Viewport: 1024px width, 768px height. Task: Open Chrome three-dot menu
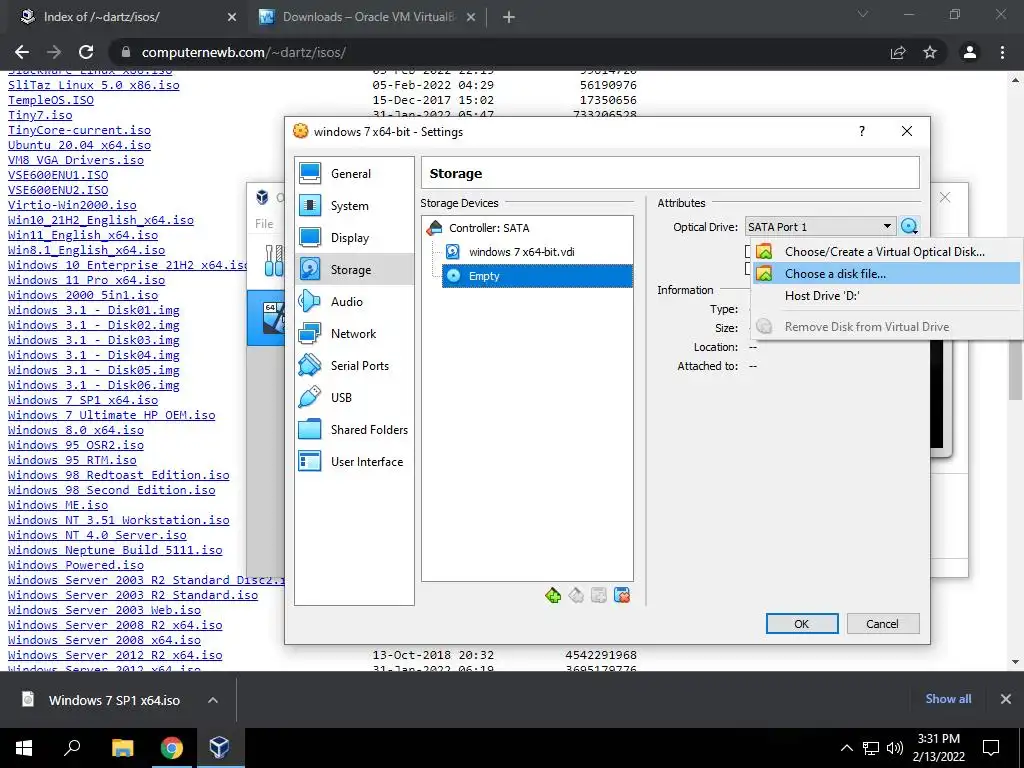click(1002, 52)
